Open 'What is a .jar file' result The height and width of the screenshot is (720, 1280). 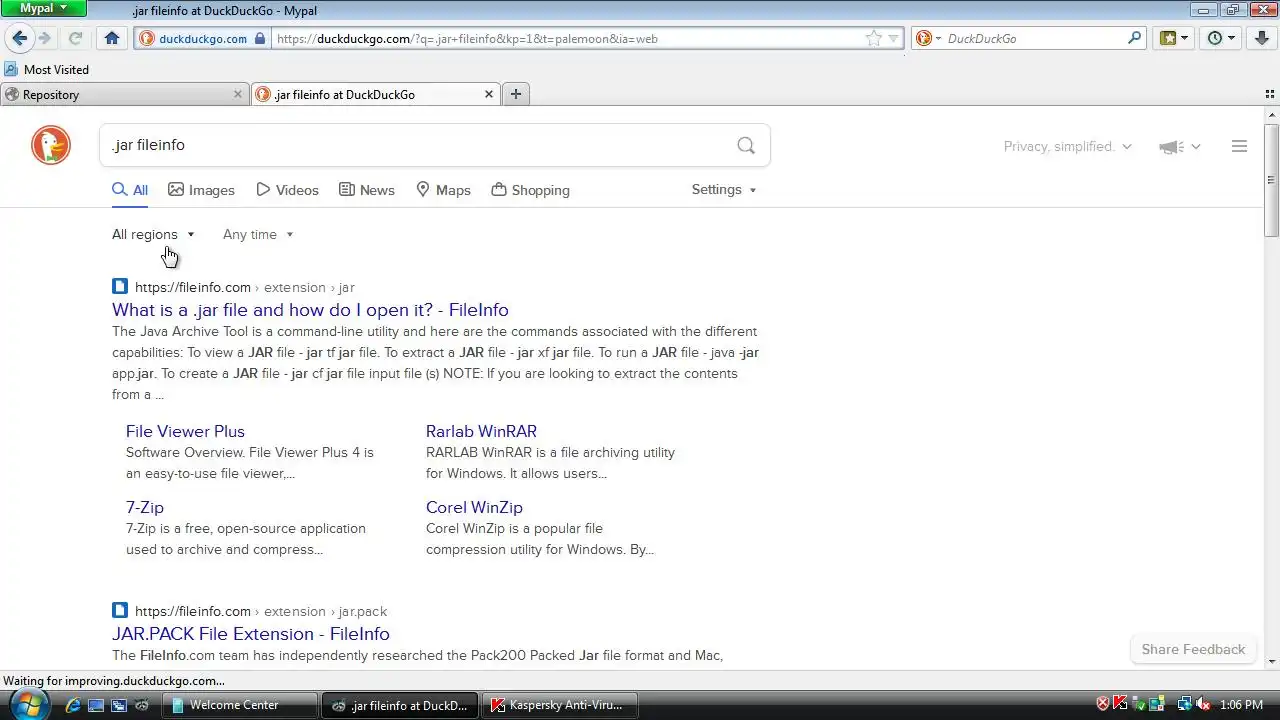pyautogui.click(x=310, y=310)
